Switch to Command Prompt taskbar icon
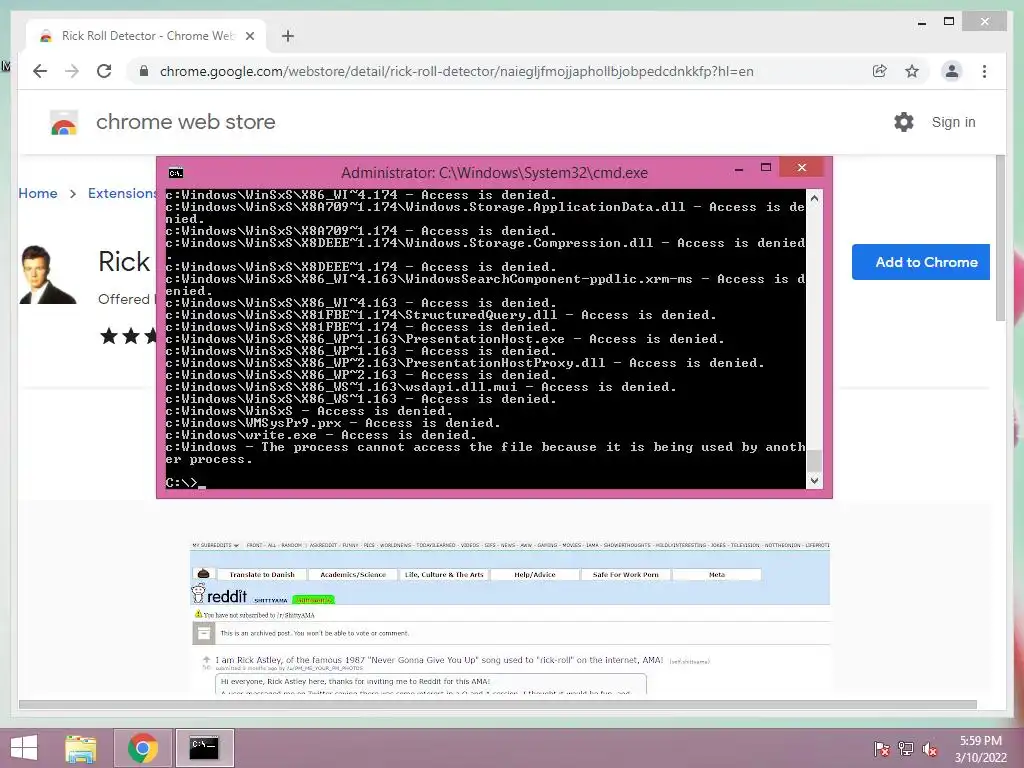The width and height of the screenshot is (1024, 768). pos(204,748)
